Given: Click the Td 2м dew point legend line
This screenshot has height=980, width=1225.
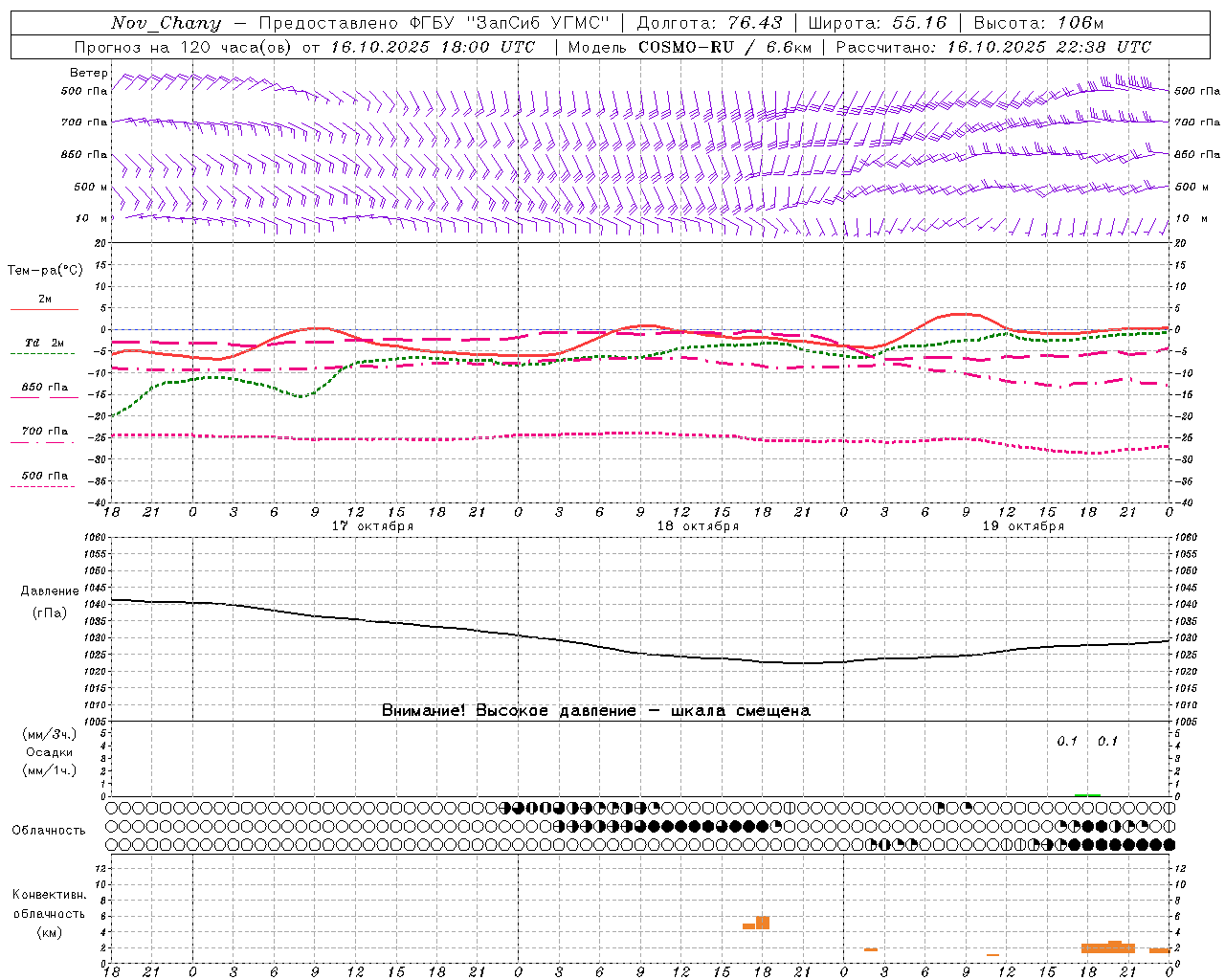Looking at the screenshot, I should (x=42, y=354).
